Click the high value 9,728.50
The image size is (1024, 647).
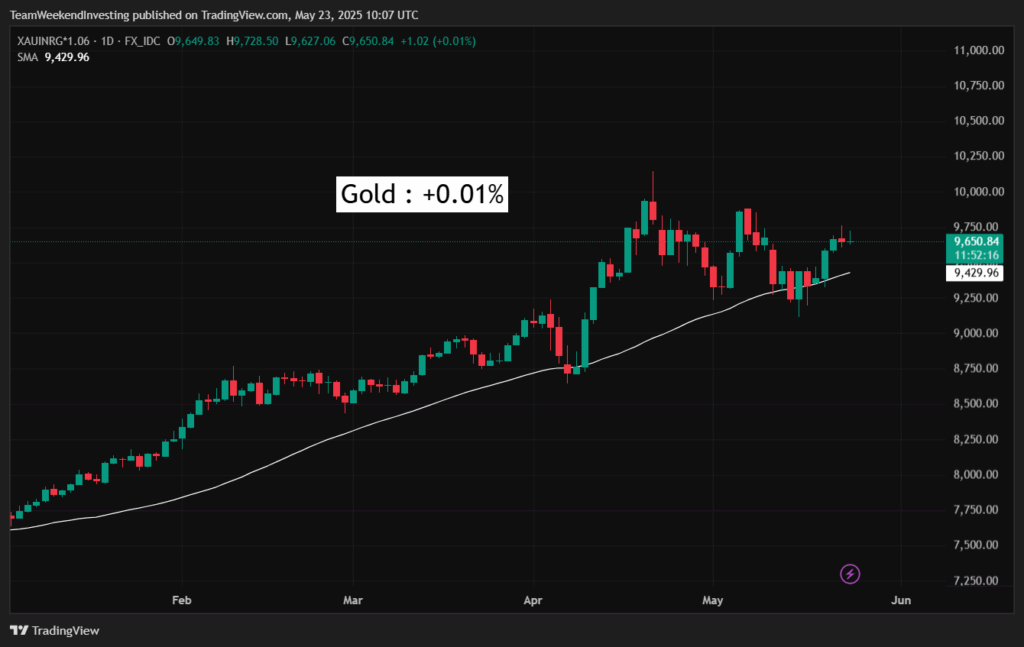click(256, 41)
